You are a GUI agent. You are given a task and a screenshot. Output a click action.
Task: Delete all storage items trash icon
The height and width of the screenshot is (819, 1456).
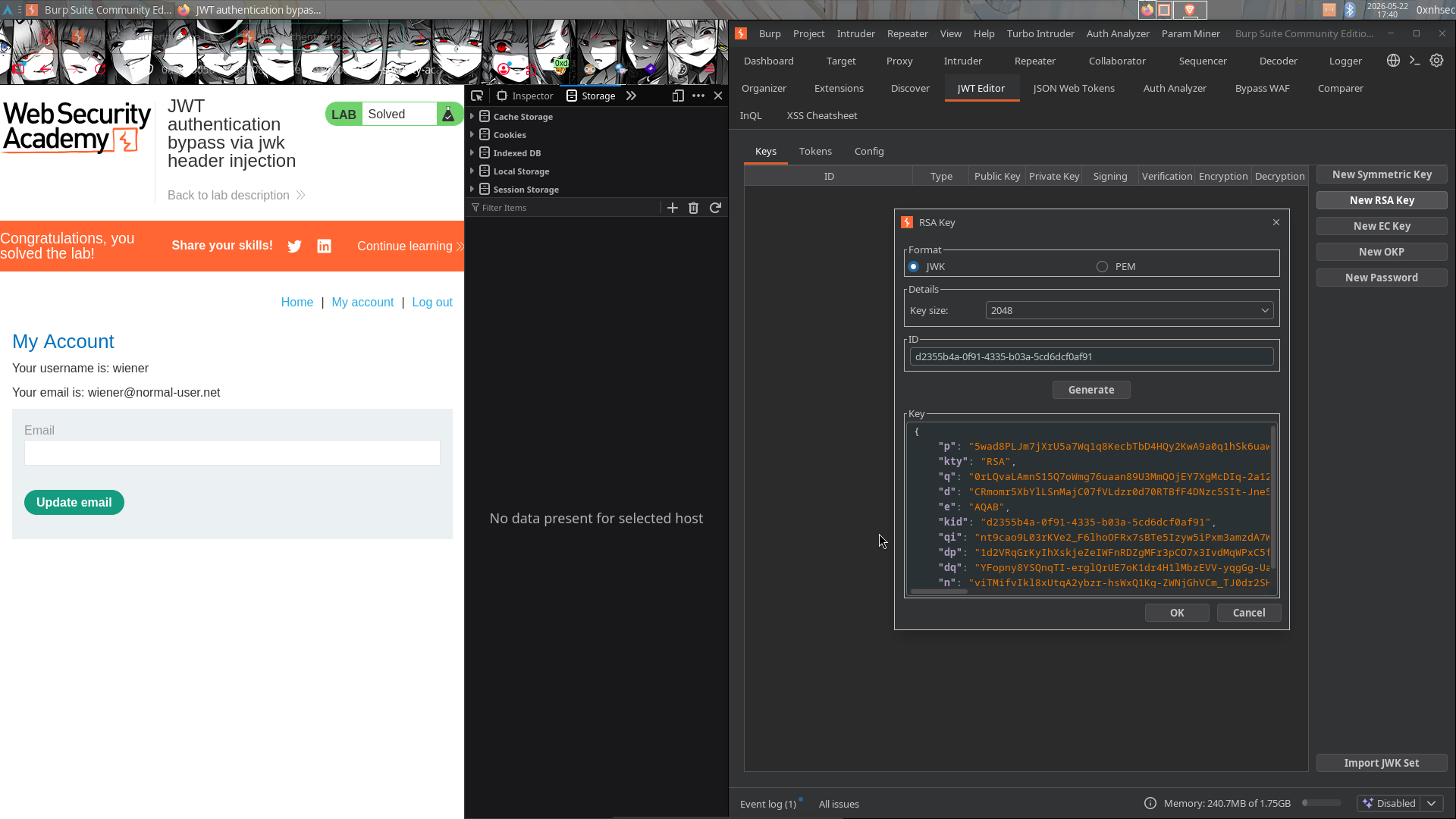(693, 208)
